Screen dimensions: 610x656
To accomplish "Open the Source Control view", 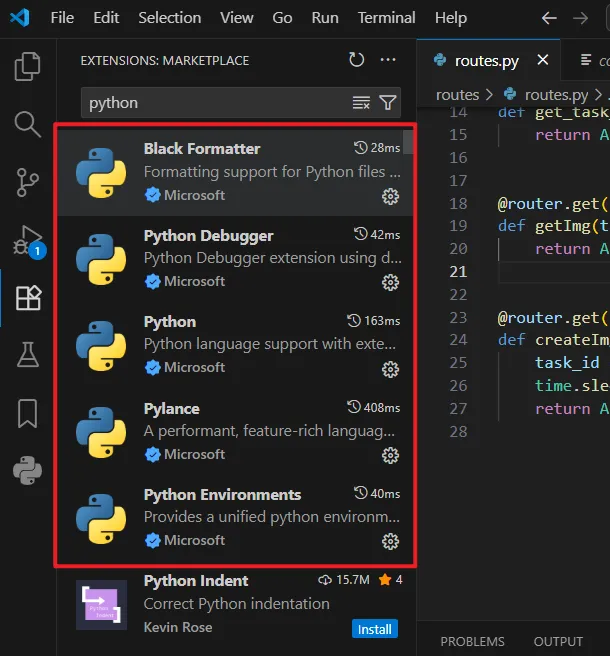I will (x=28, y=182).
